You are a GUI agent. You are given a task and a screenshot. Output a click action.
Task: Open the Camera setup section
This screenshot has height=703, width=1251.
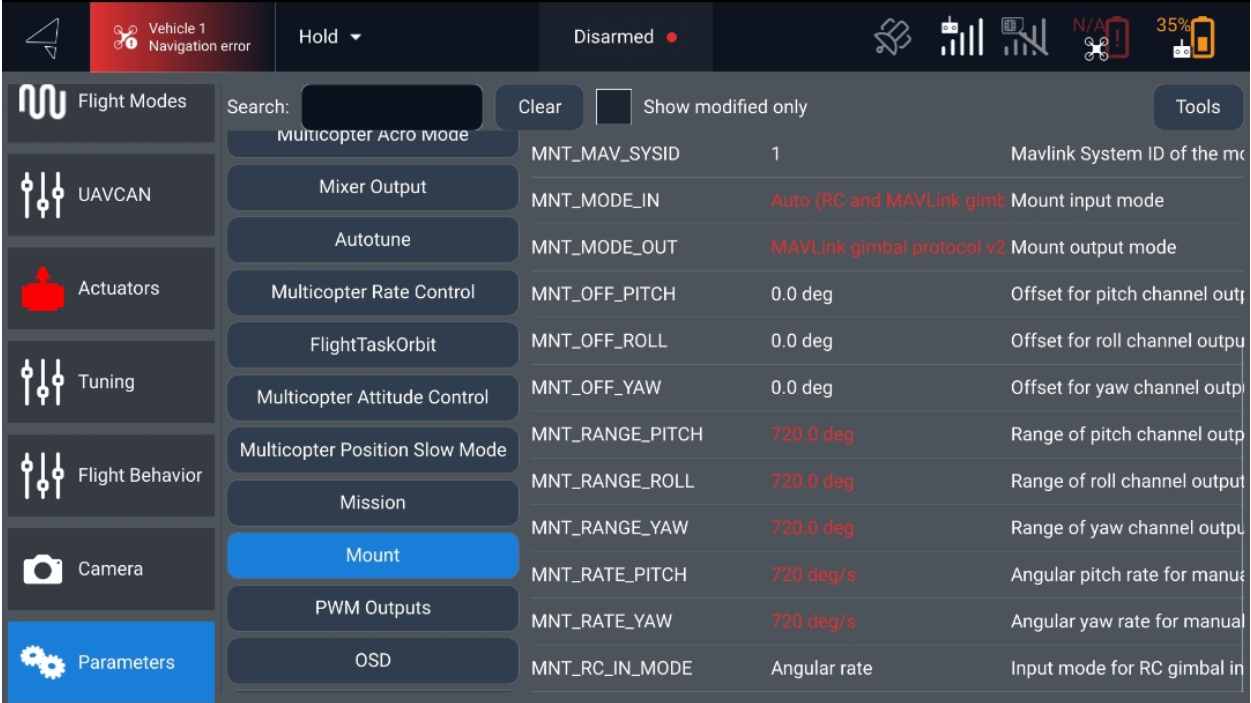click(110, 569)
